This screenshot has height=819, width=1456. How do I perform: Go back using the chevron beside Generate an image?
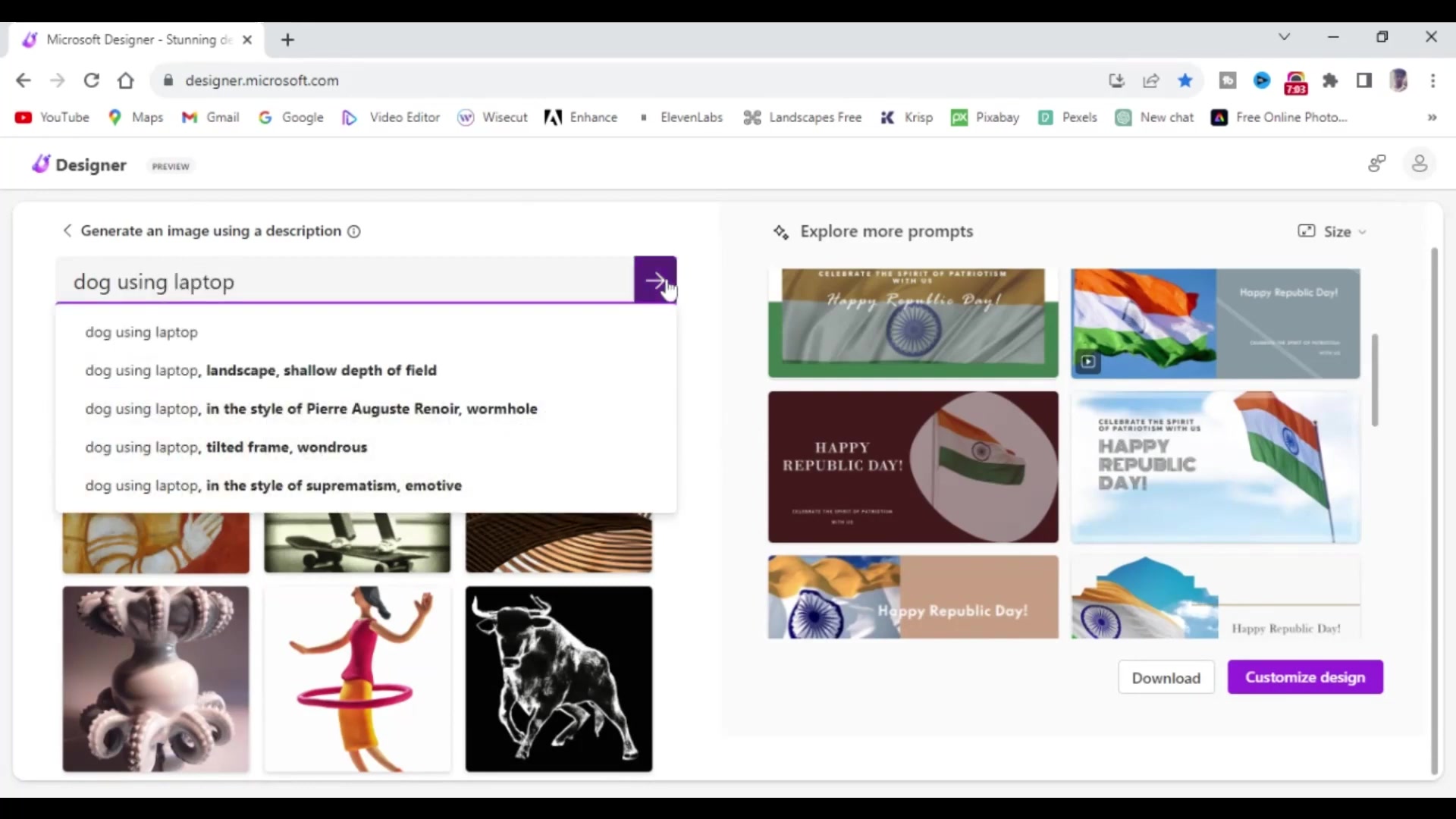click(67, 231)
